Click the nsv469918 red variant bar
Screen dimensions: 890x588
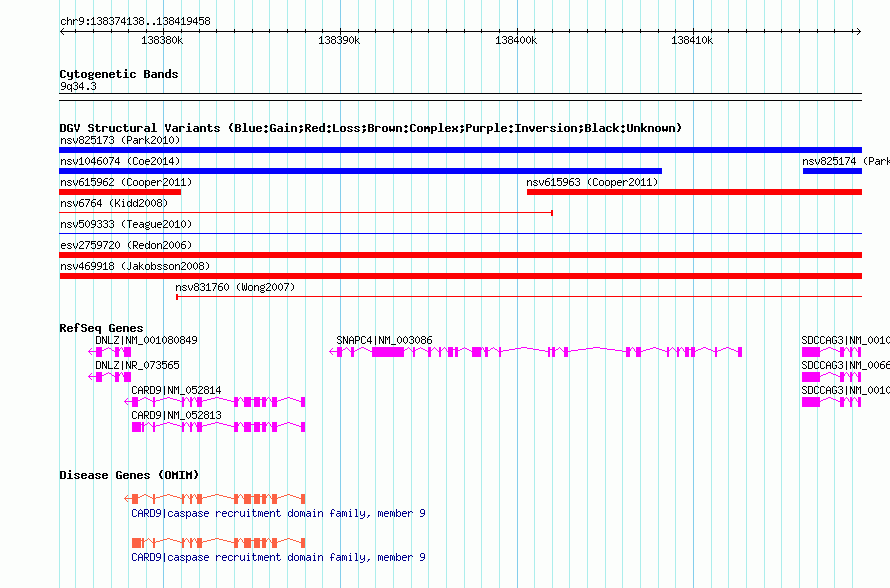coord(460,276)
